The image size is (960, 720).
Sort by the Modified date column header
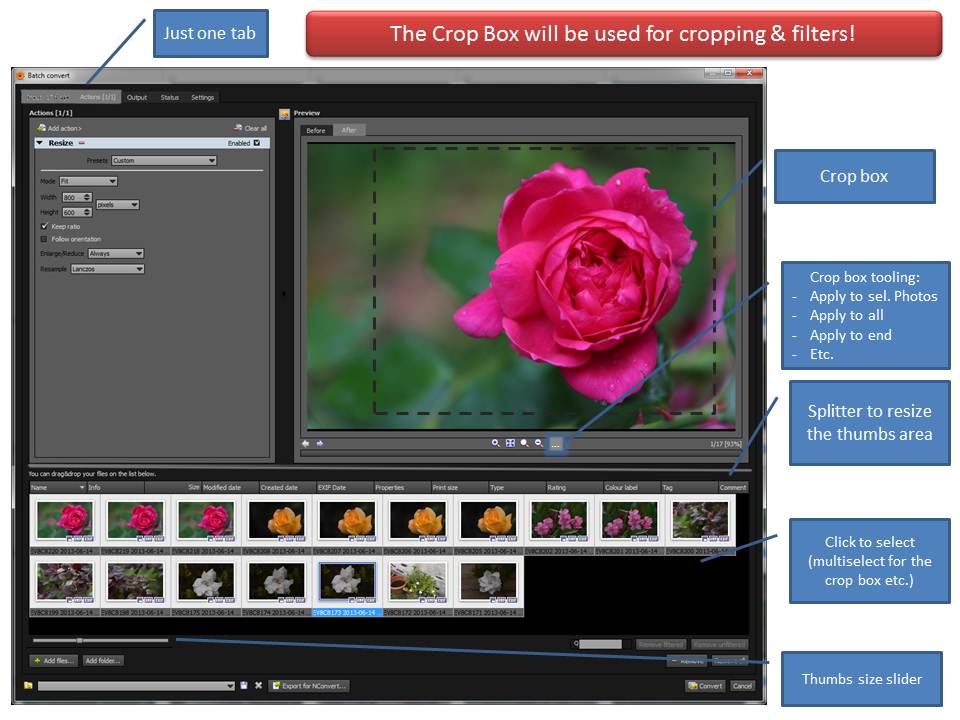pos(230,487)
